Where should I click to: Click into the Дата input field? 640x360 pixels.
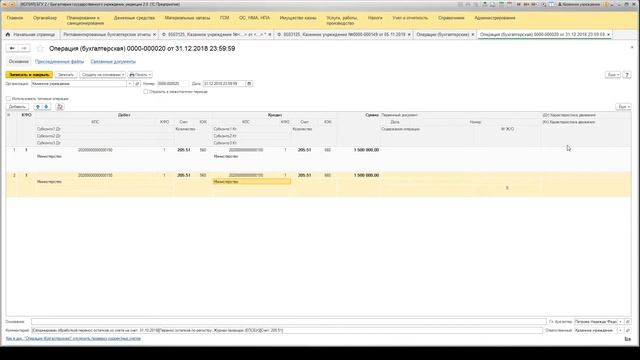tap(224, 84)
